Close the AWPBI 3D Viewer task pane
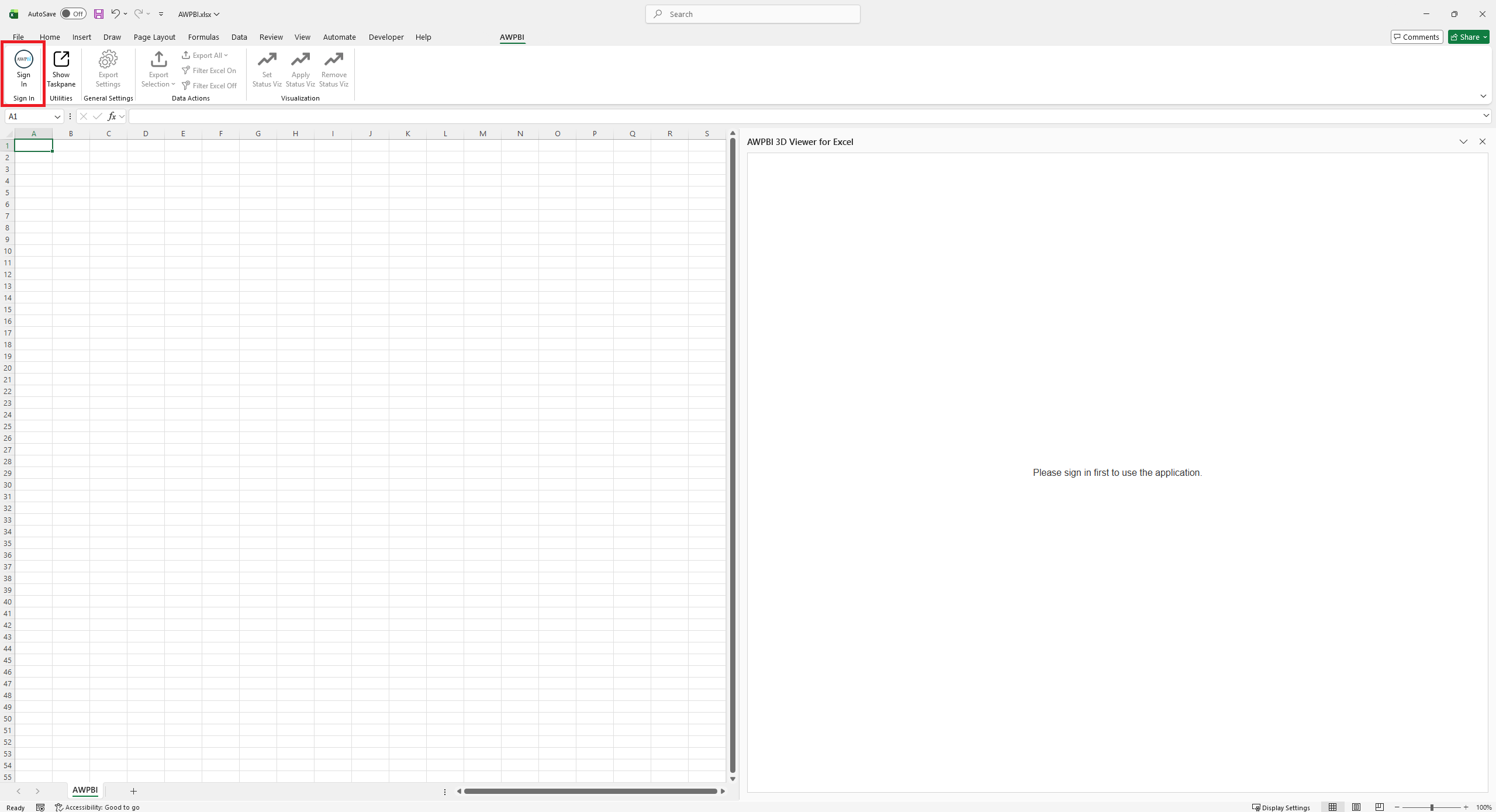This screenshot has width=1496, height=812. [x=1482, y=141]
